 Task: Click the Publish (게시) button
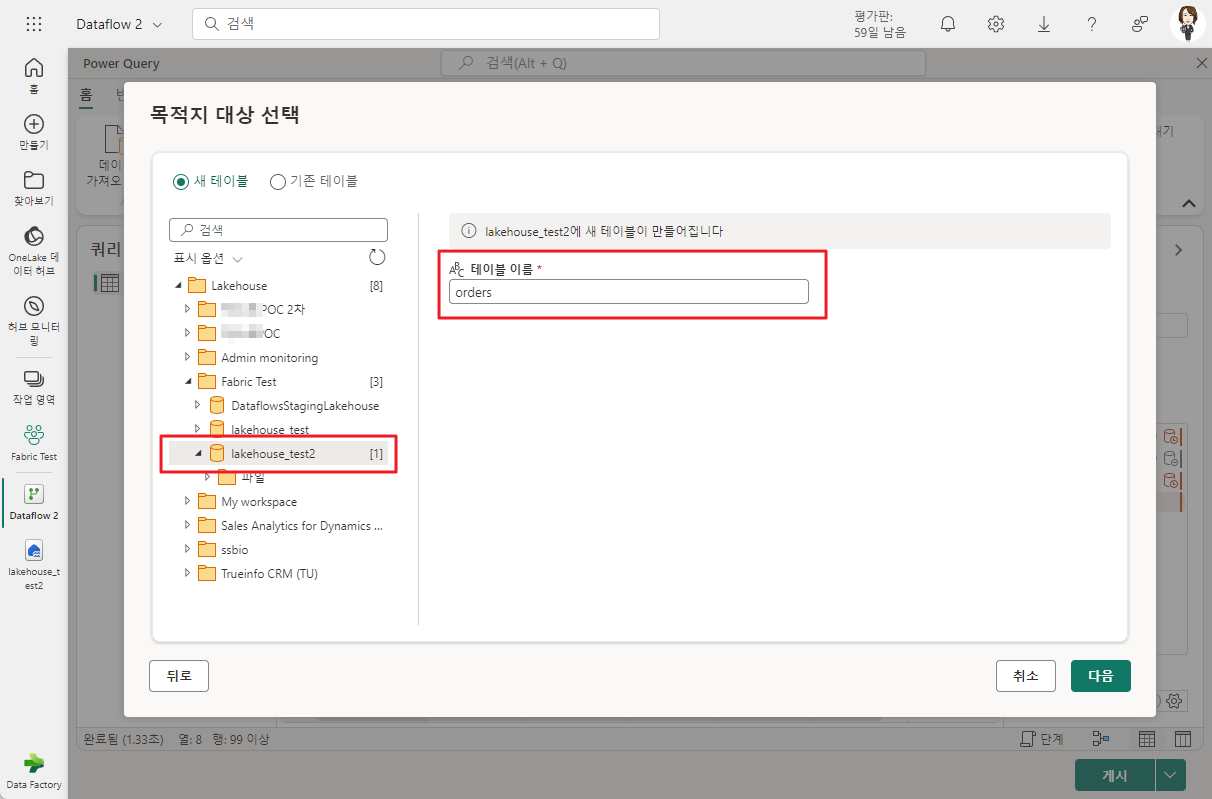pos(1115,775)
